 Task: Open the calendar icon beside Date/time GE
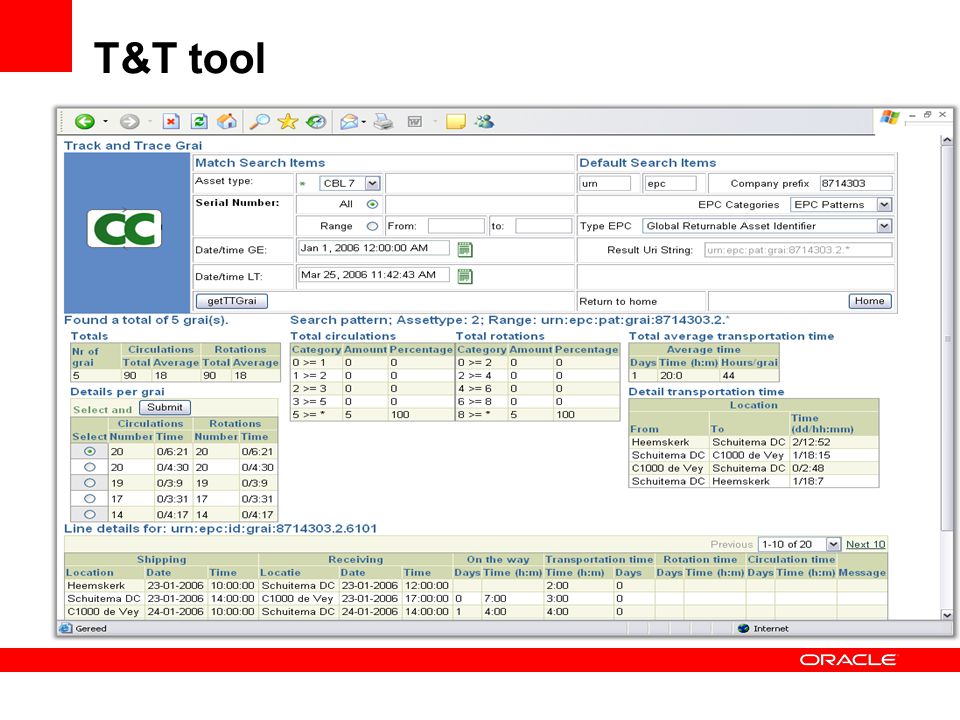pos(465,249)
